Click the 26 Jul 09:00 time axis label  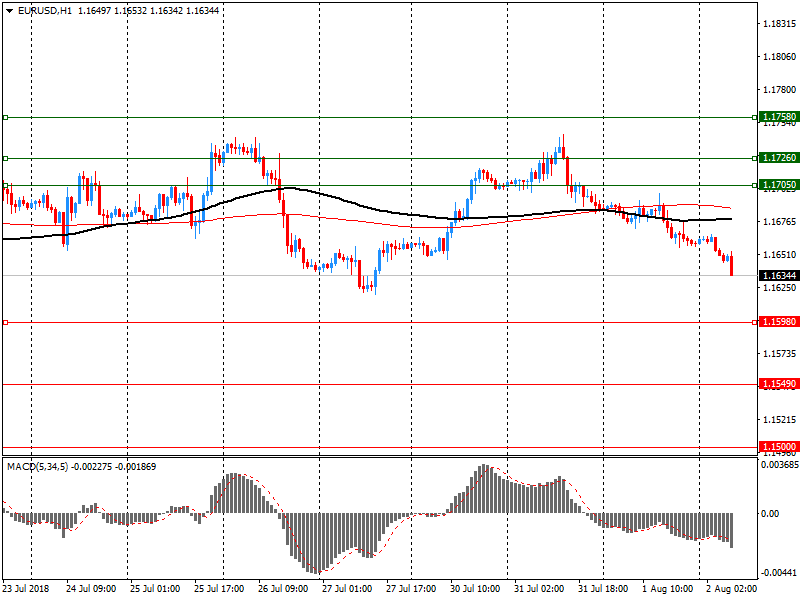pos(282,588)
